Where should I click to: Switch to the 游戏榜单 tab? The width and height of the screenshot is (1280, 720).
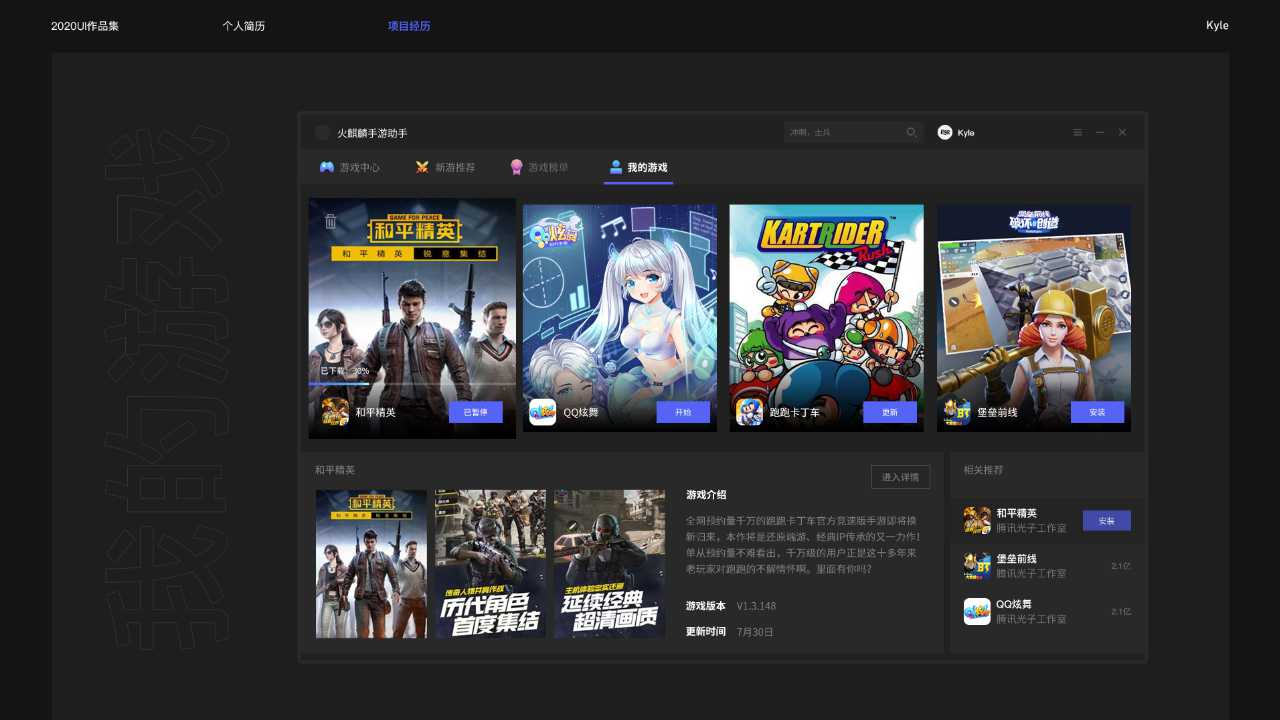click(539, 167)
